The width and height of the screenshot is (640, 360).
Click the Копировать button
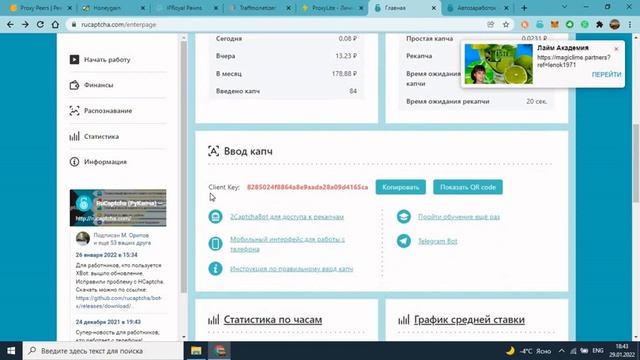[400, 187]
